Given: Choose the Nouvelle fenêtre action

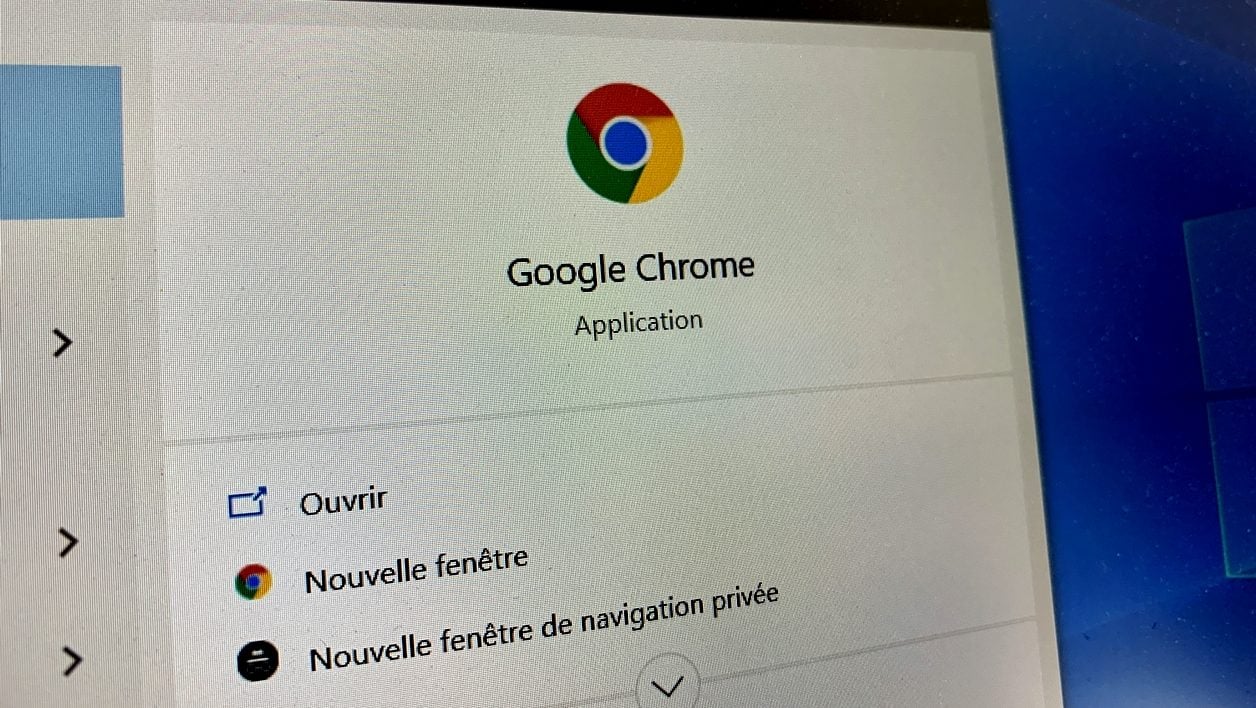Looking at the screenshot, I should 416,570.
